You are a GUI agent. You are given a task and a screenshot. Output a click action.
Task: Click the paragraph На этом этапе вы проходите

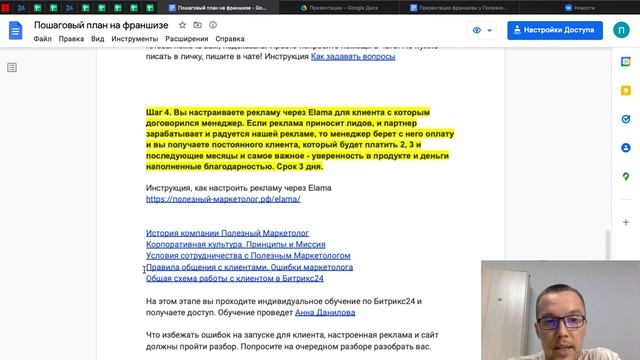(x=284, y=307)
